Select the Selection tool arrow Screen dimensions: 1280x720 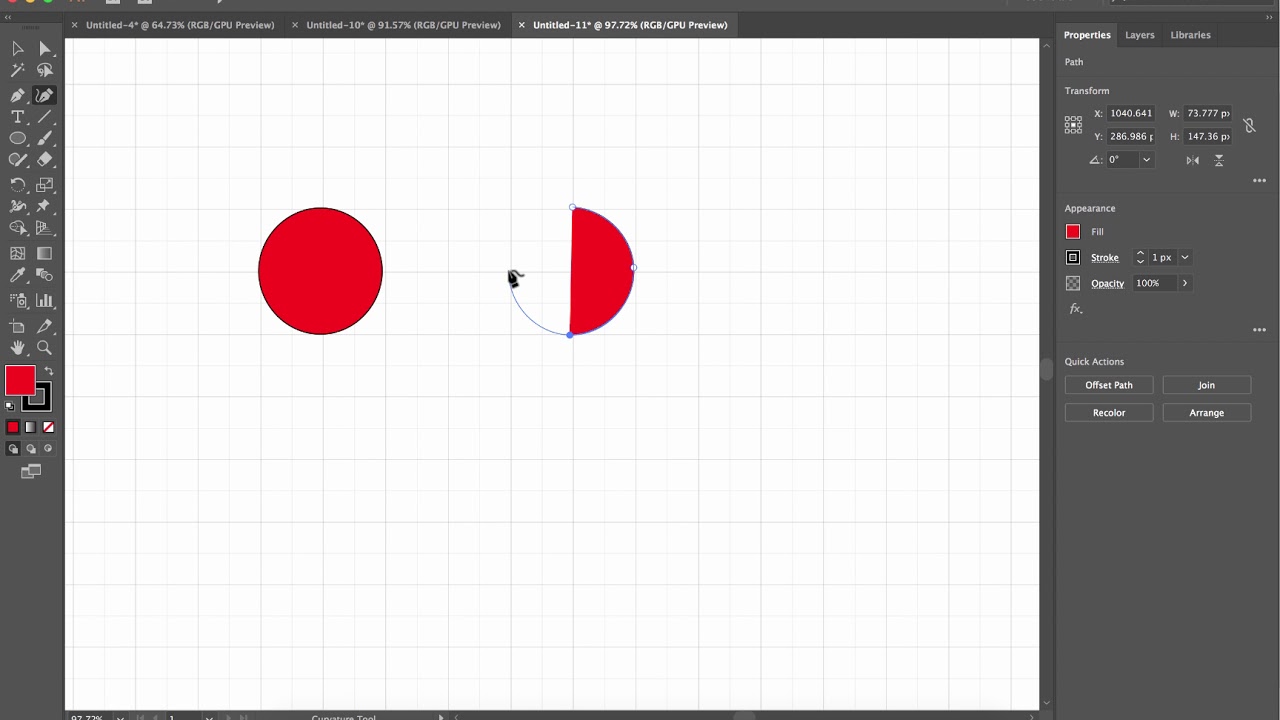(x=18, y=49)
